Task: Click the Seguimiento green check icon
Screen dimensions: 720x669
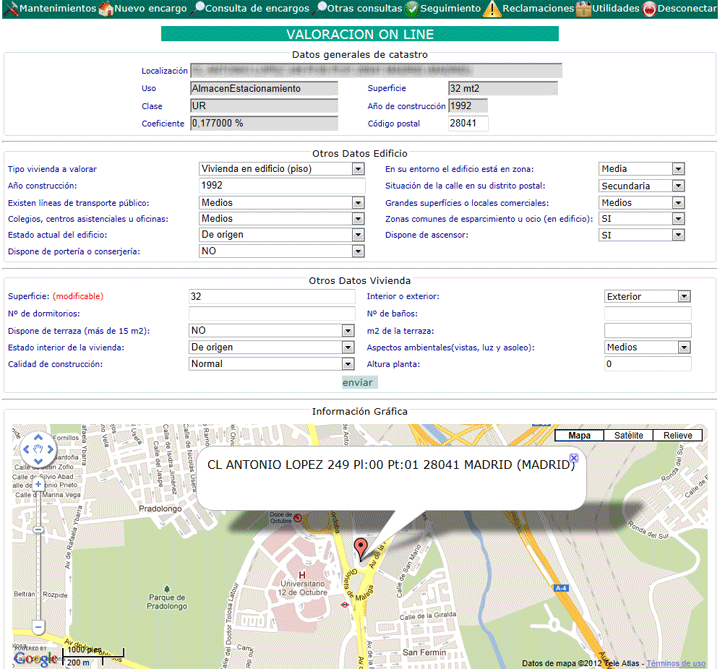Action: (x=412, y=9)
